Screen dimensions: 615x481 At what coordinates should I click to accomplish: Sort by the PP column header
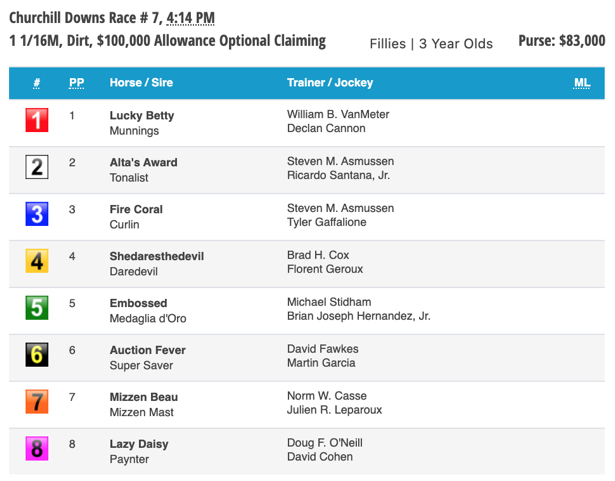(76, 83)
